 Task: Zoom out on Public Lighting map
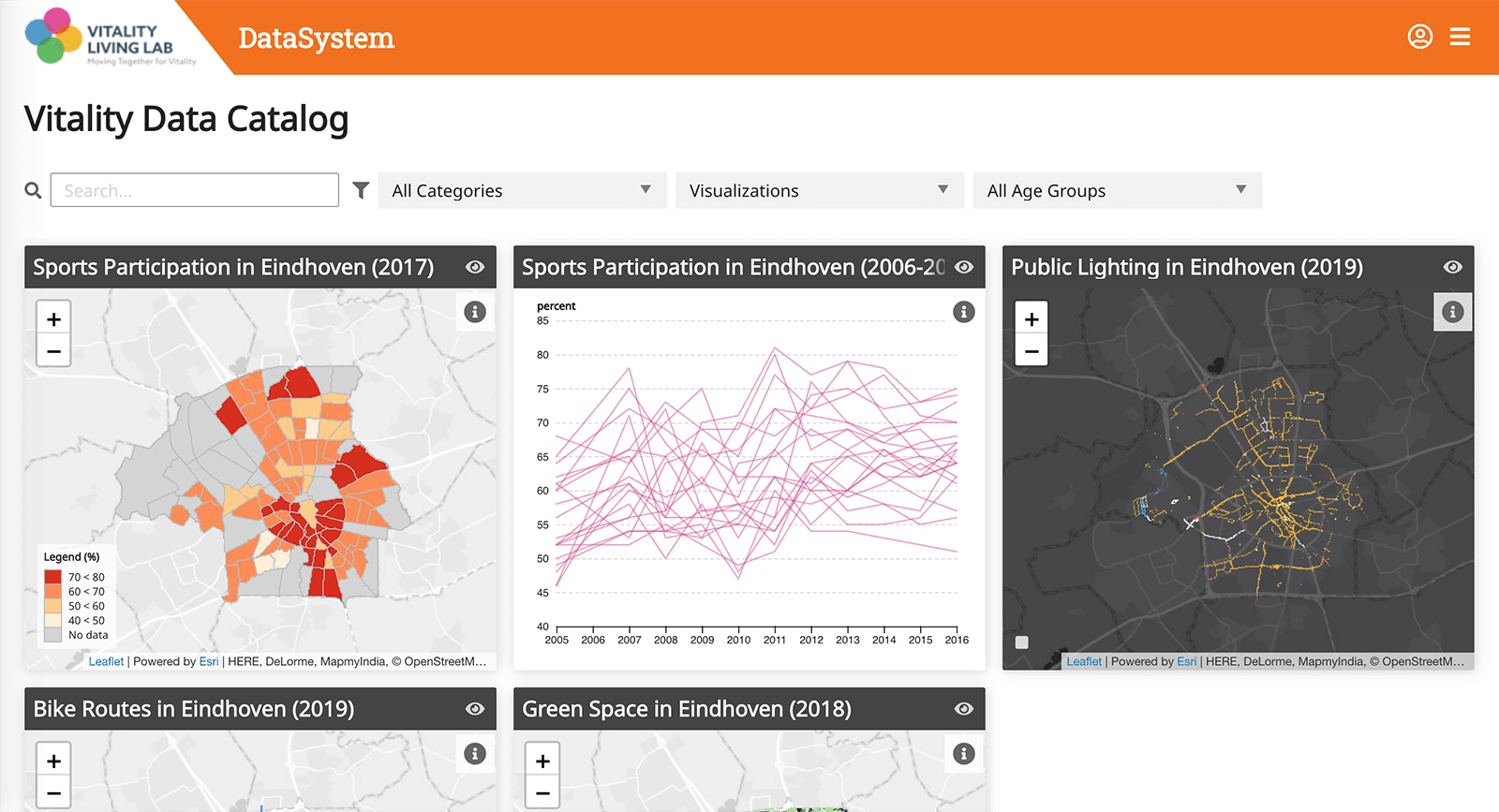[x=1031, y=351]
